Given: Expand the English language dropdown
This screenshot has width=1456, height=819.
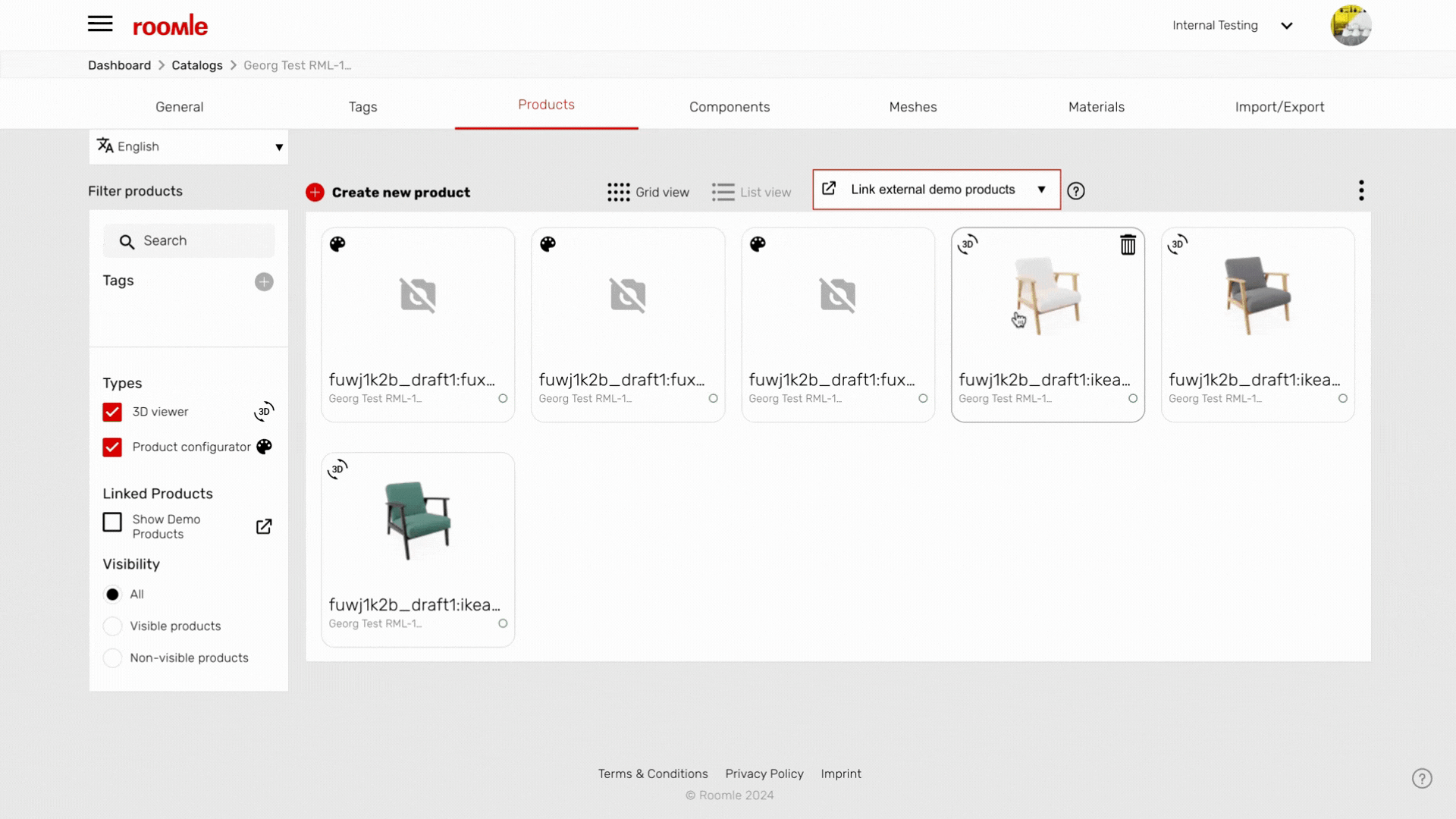Looking at the screenshot, I should 189,146.
